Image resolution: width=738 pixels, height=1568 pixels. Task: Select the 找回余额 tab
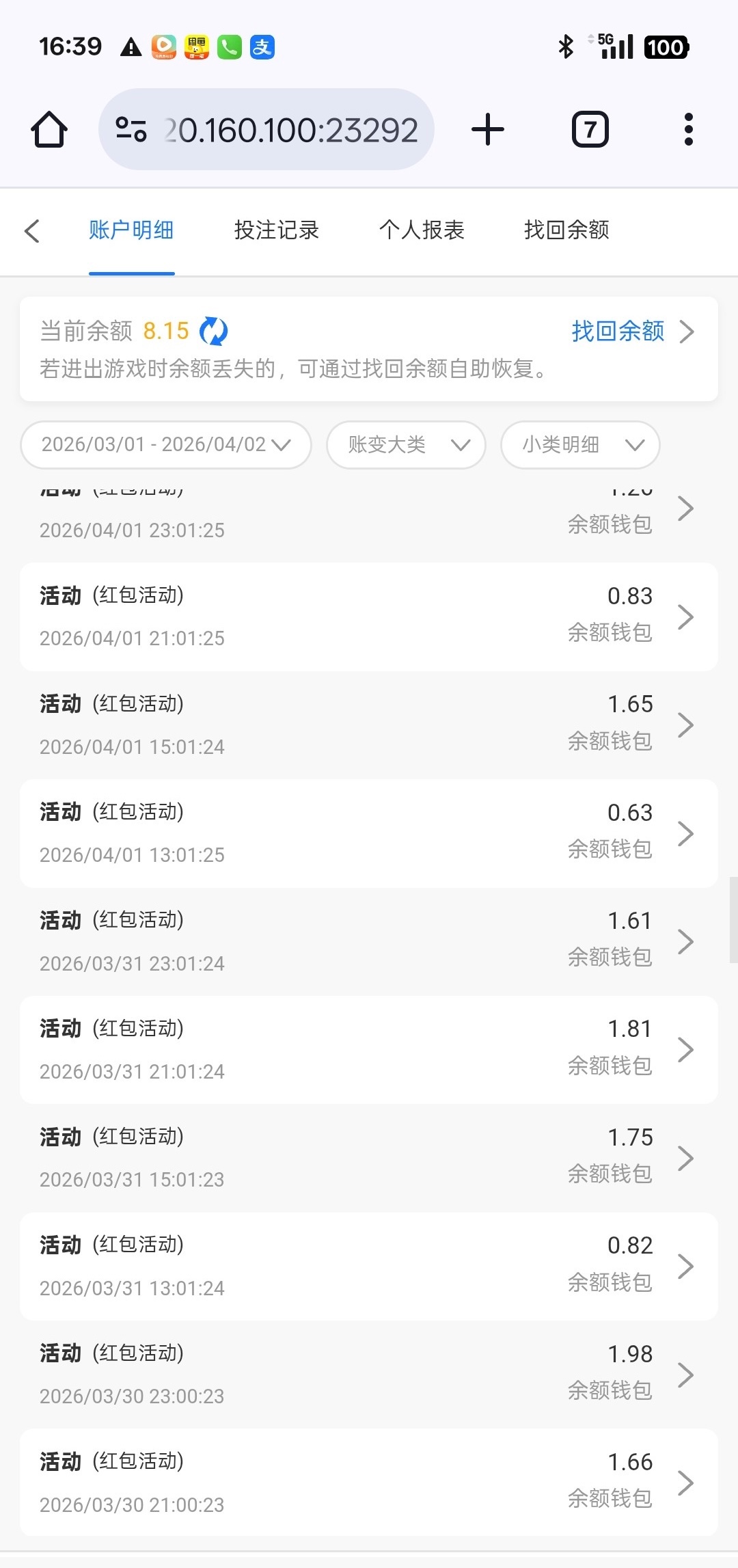[566, 230]
